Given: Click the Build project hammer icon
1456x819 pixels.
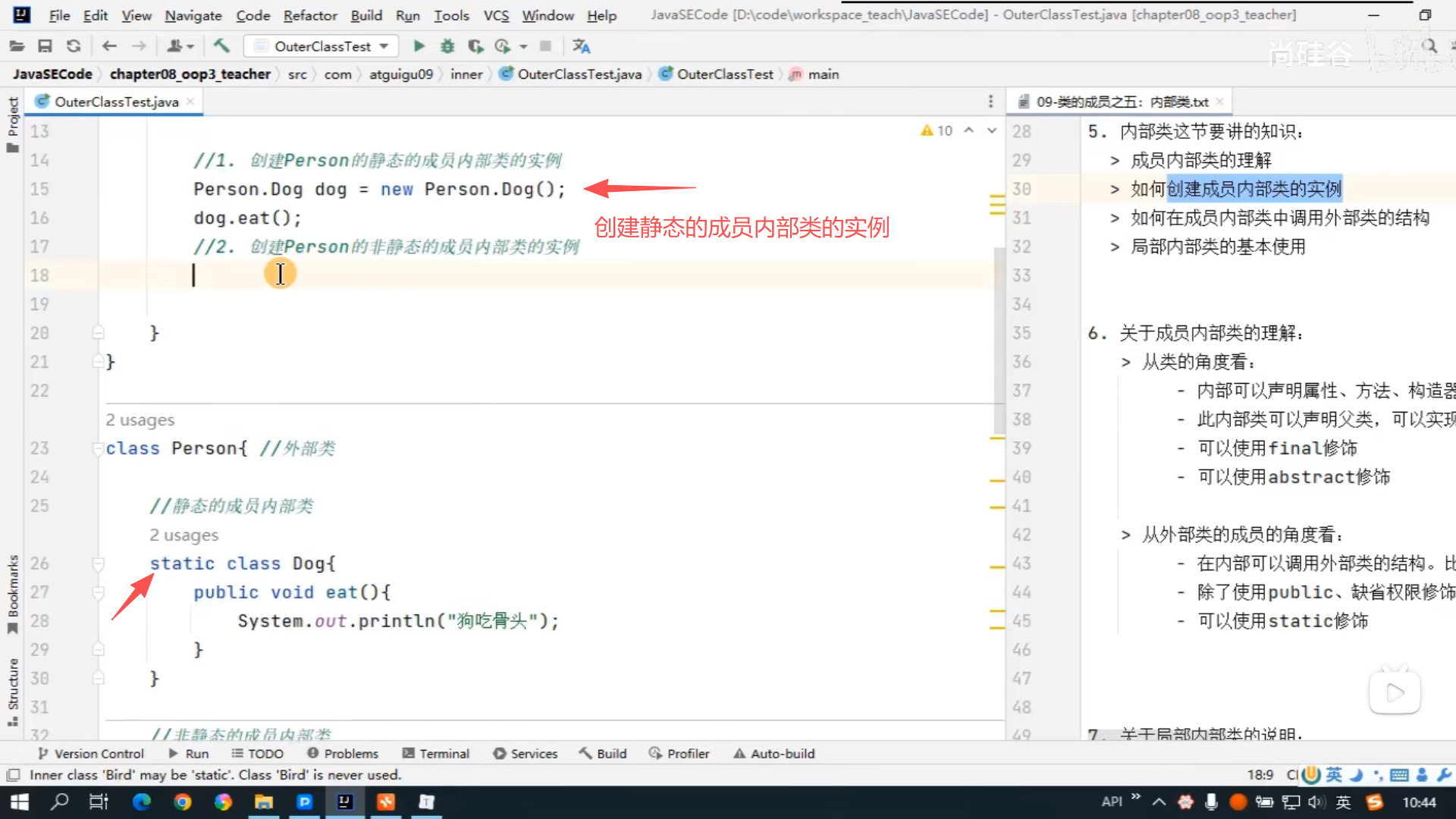Looking at the screenshot, I should (x=221, y=46).
